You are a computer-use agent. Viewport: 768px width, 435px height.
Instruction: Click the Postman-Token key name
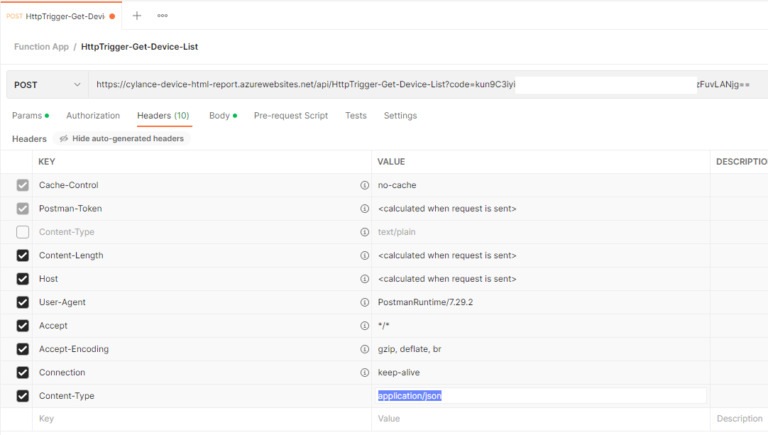tap(71, 209)
